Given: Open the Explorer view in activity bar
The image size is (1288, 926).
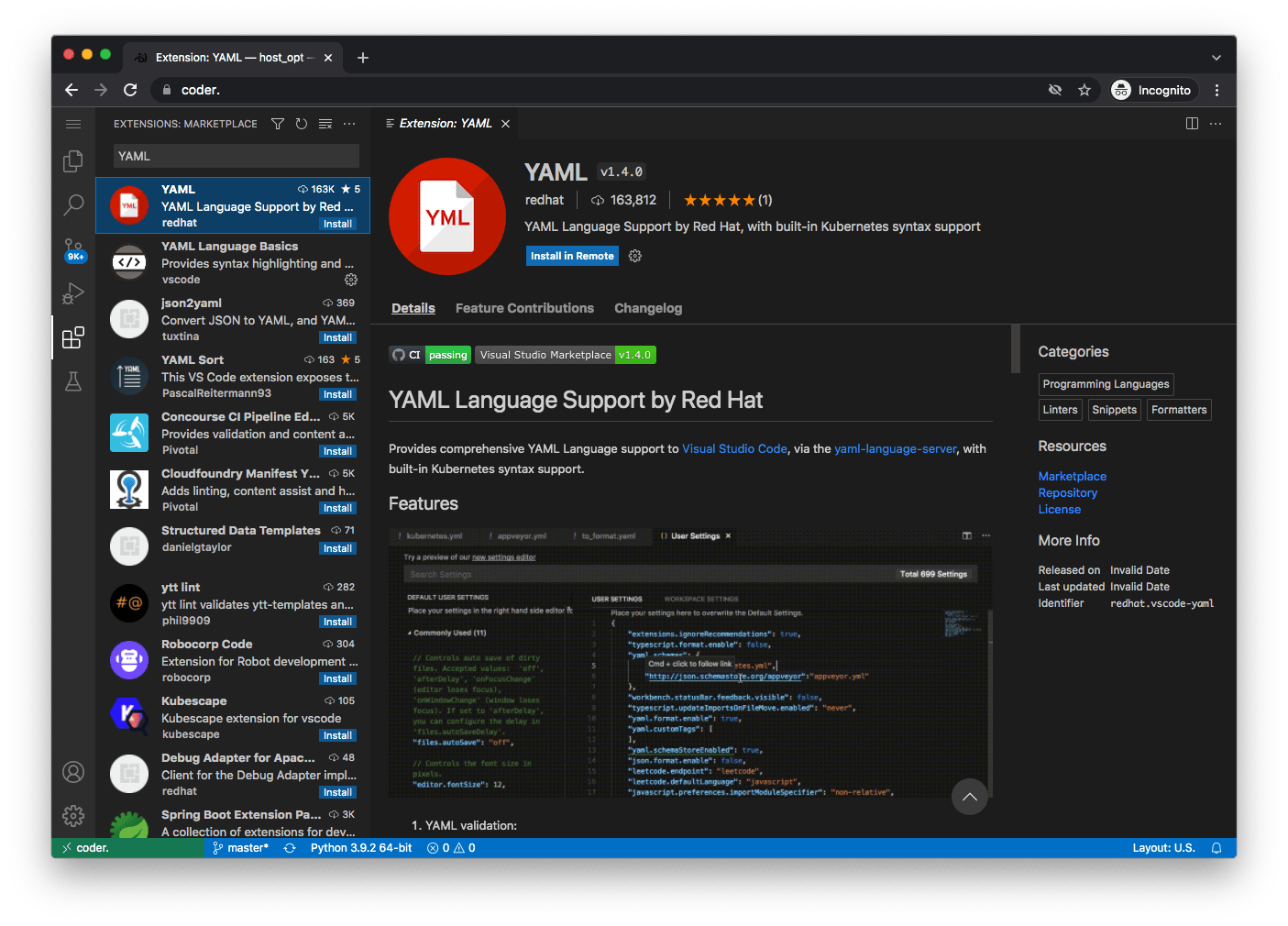Looking at the screenshot, I should [x=73, y=161].
